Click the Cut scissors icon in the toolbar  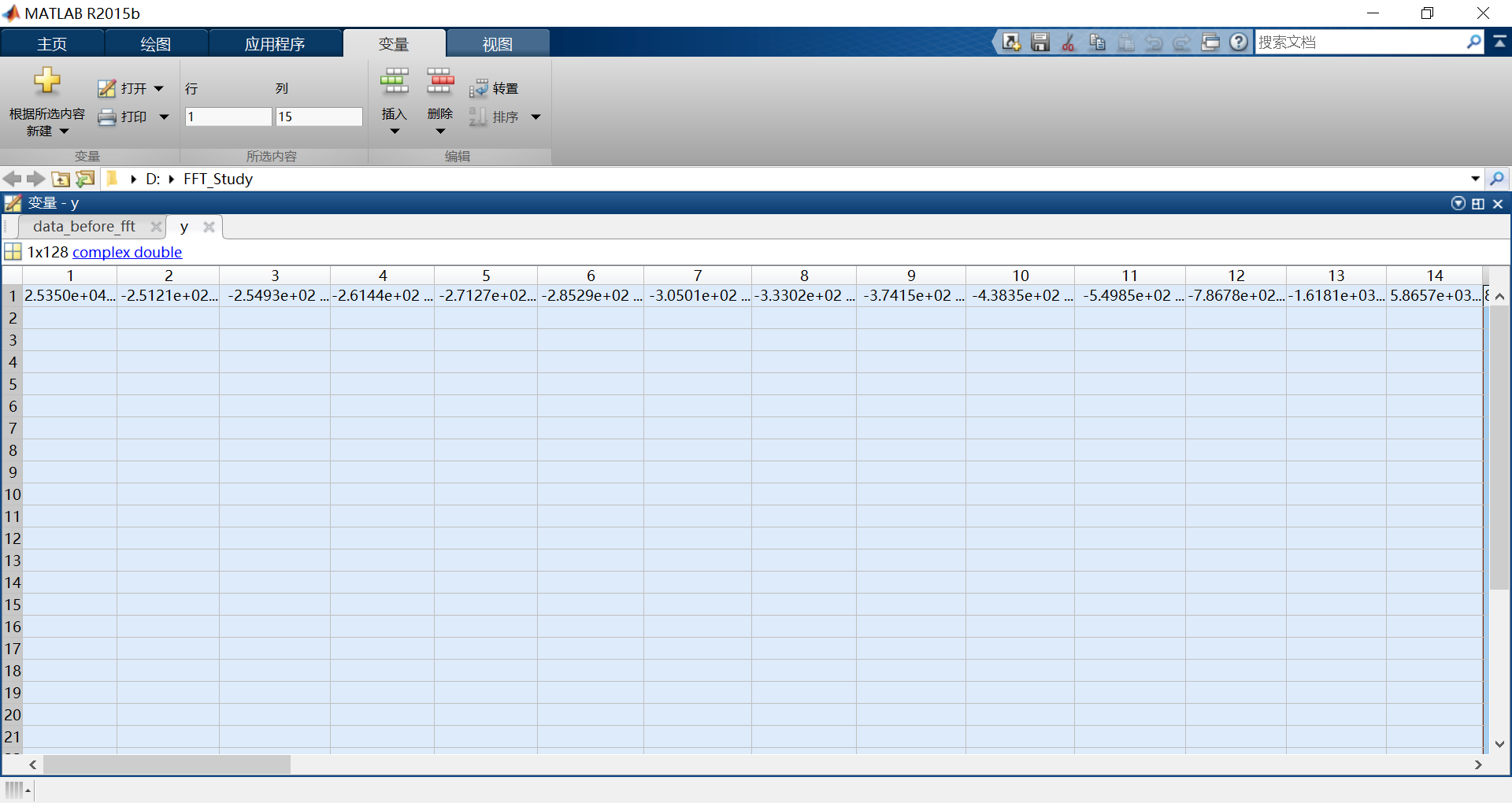point(1069,42)
